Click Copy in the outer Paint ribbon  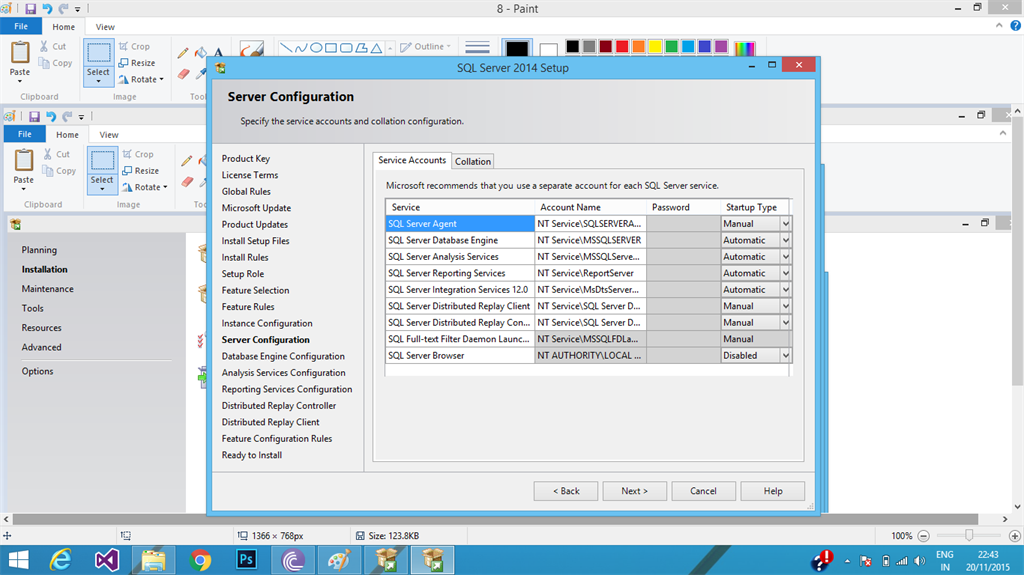pyautogui.click(x=56, y=63)
